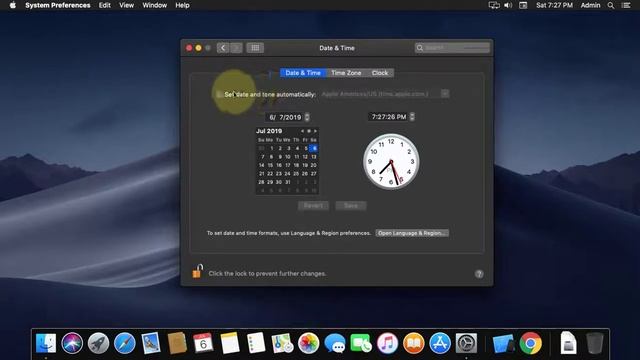Open the Window menu
The width and height of the screenshot is (640, 360).
(154, 5)
